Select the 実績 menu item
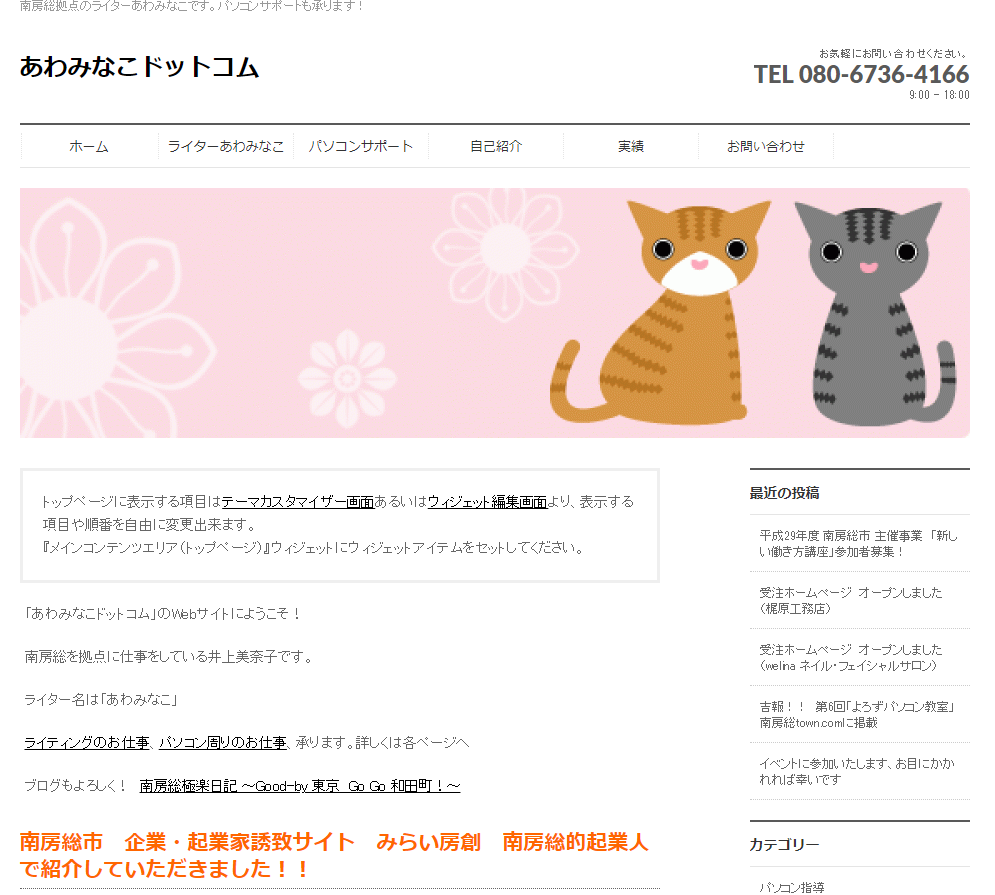 pos(631,147)
